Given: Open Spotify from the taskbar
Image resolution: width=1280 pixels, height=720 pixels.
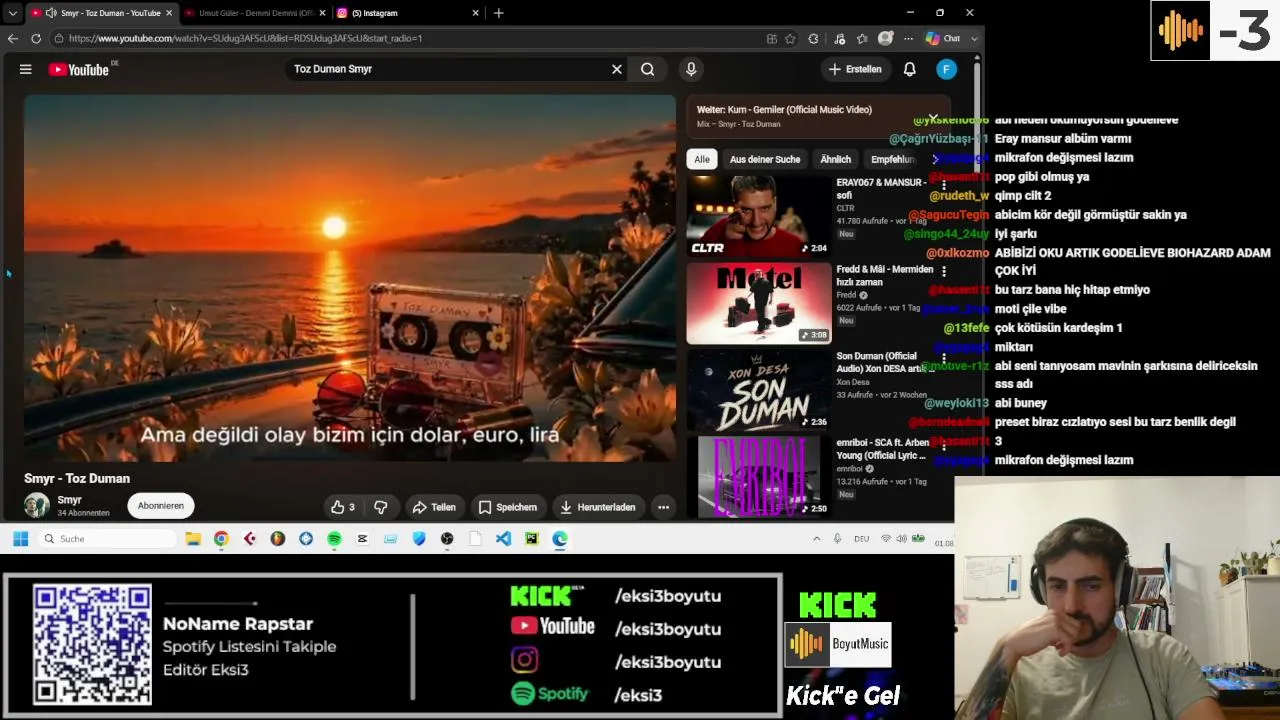Looking at the screenshot, I should [x=334, y=539].
